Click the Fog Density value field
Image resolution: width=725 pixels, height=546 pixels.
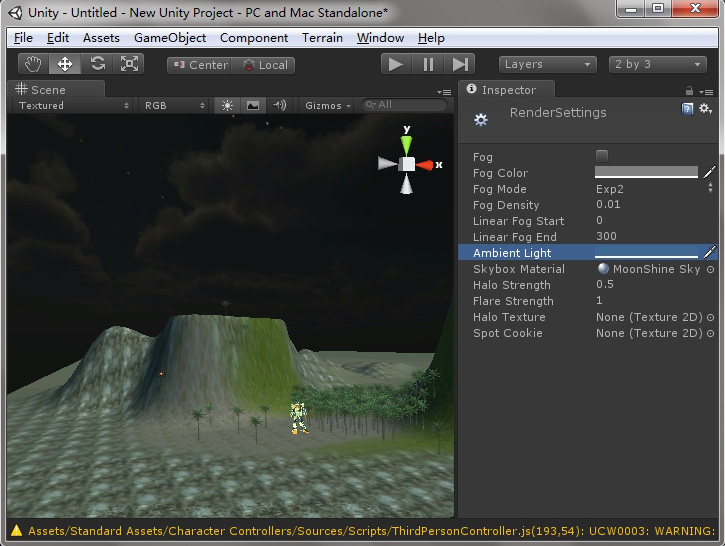[655, 204]
